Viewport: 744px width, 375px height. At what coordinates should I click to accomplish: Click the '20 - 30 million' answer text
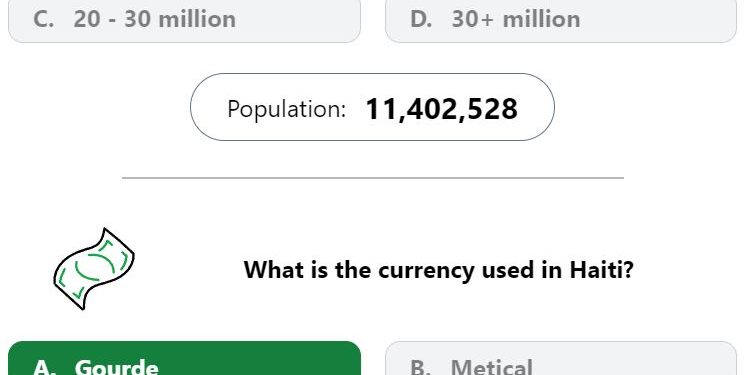tap(155, 19)
